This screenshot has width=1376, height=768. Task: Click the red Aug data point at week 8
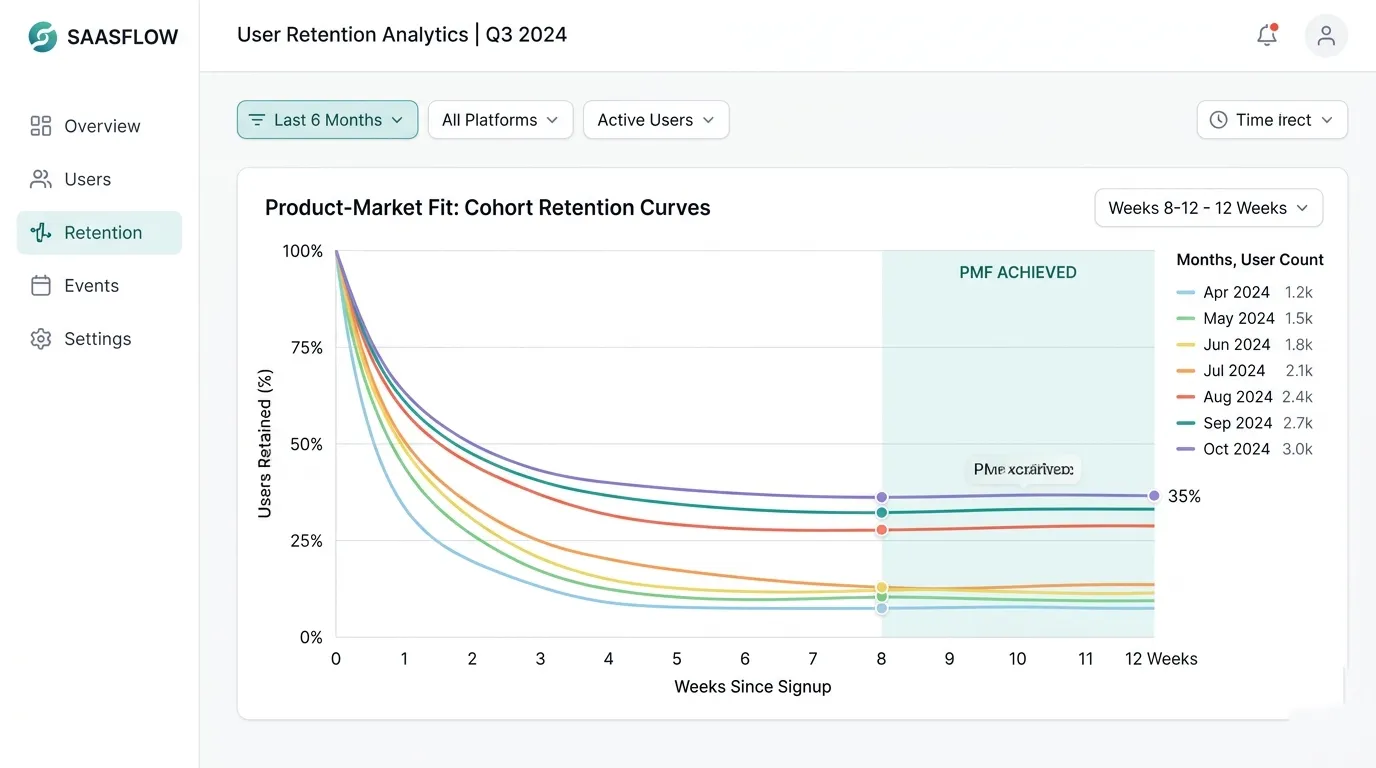point(882,529)
